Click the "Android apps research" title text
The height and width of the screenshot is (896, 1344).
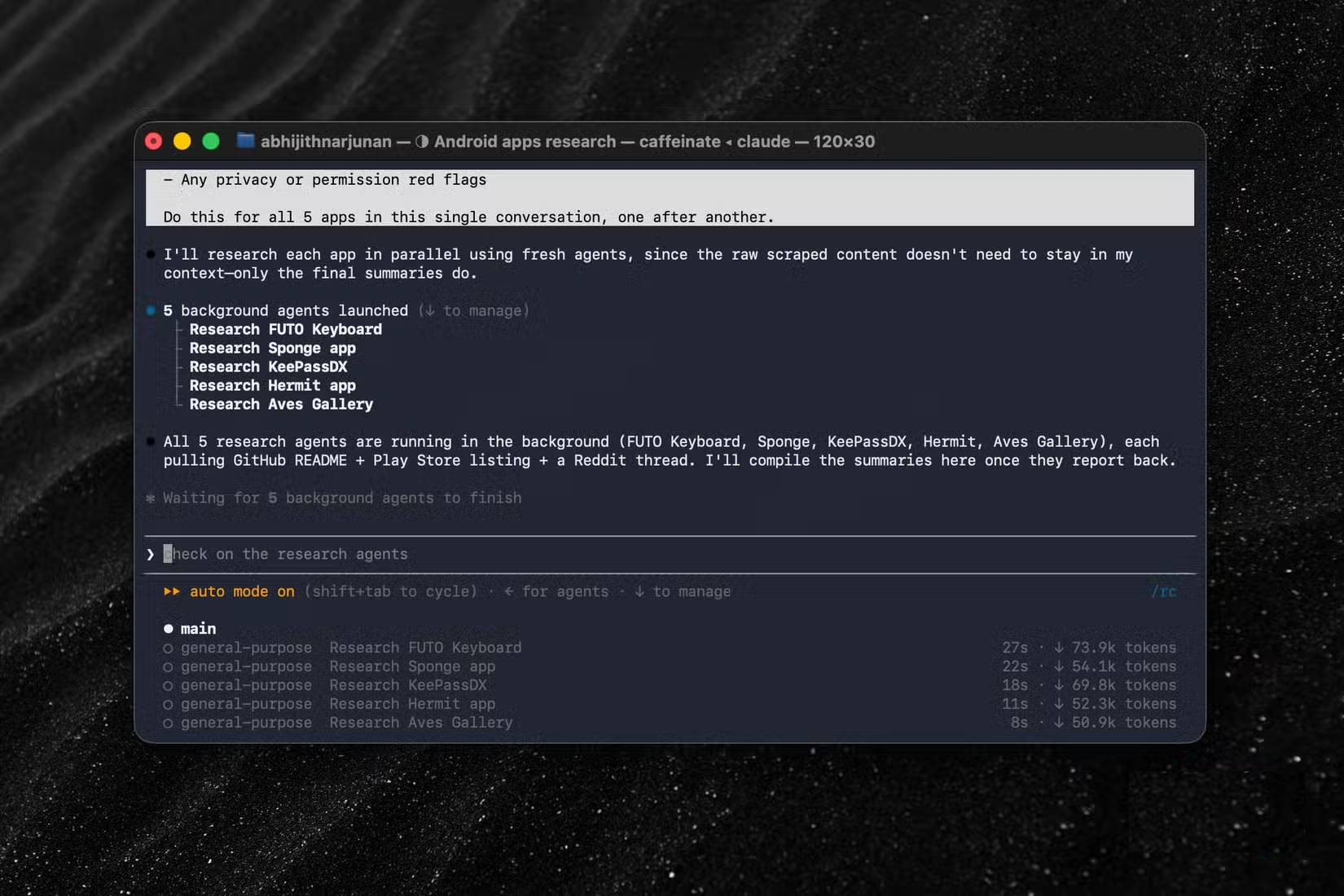(525, 142)
